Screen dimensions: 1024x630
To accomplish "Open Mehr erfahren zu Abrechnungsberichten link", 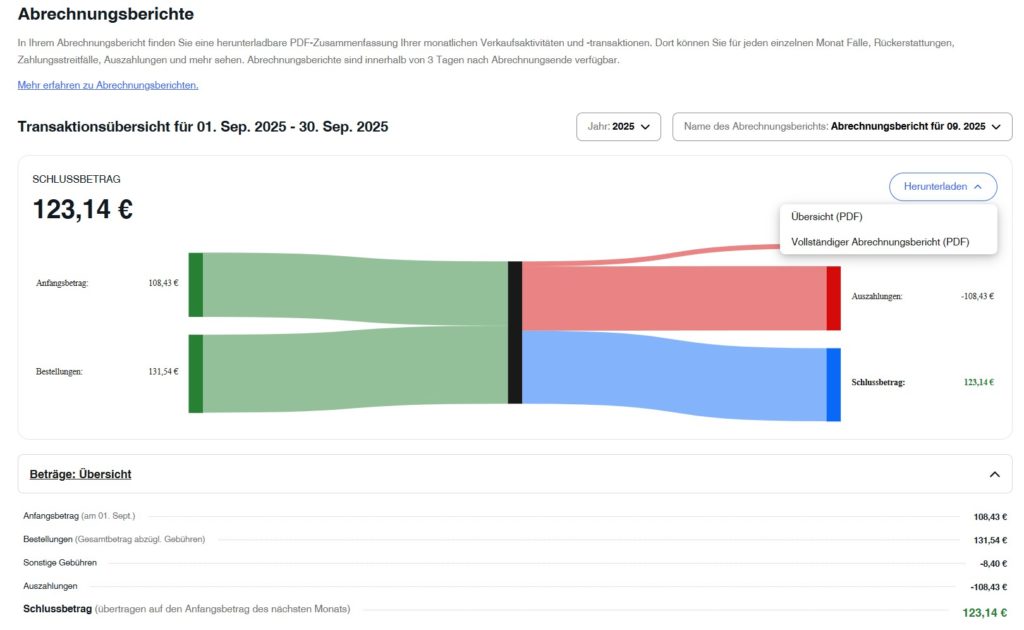I will point(108,85).
